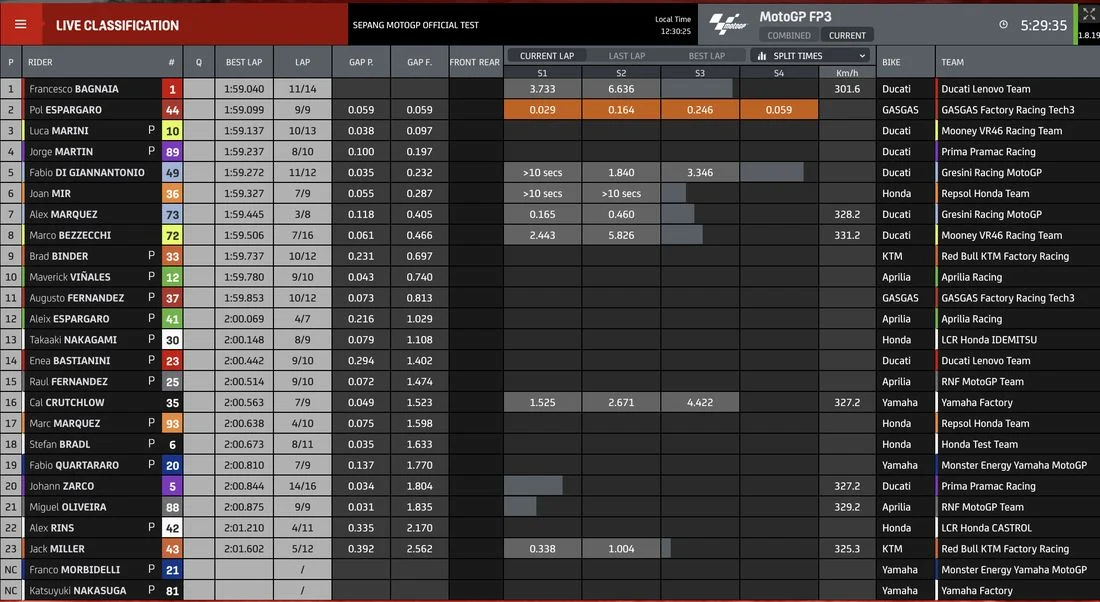1100x602 pixels.
Task: Click the S1 sector header
Action: [542, 73]
